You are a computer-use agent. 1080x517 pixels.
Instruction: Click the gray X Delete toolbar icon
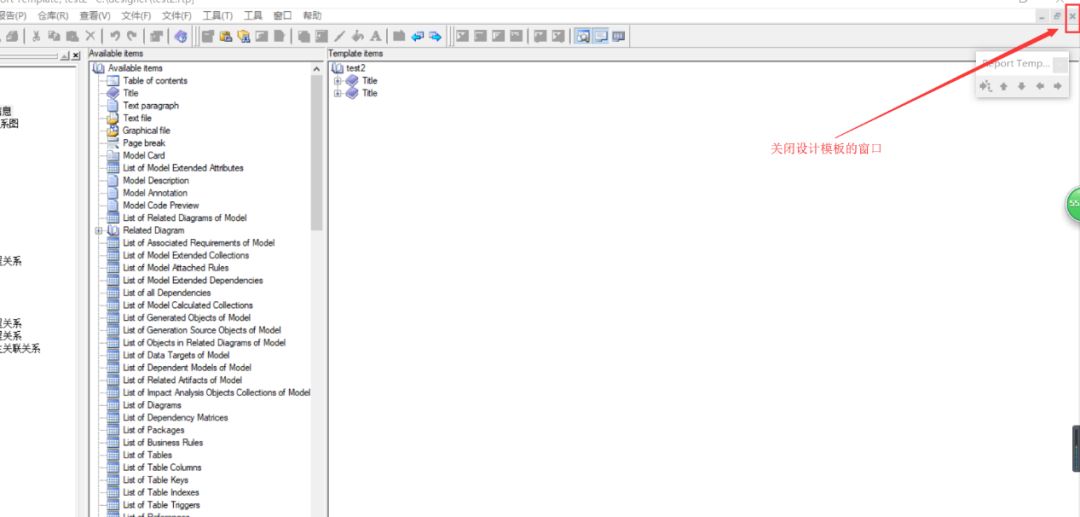click(x=90, y=36)
